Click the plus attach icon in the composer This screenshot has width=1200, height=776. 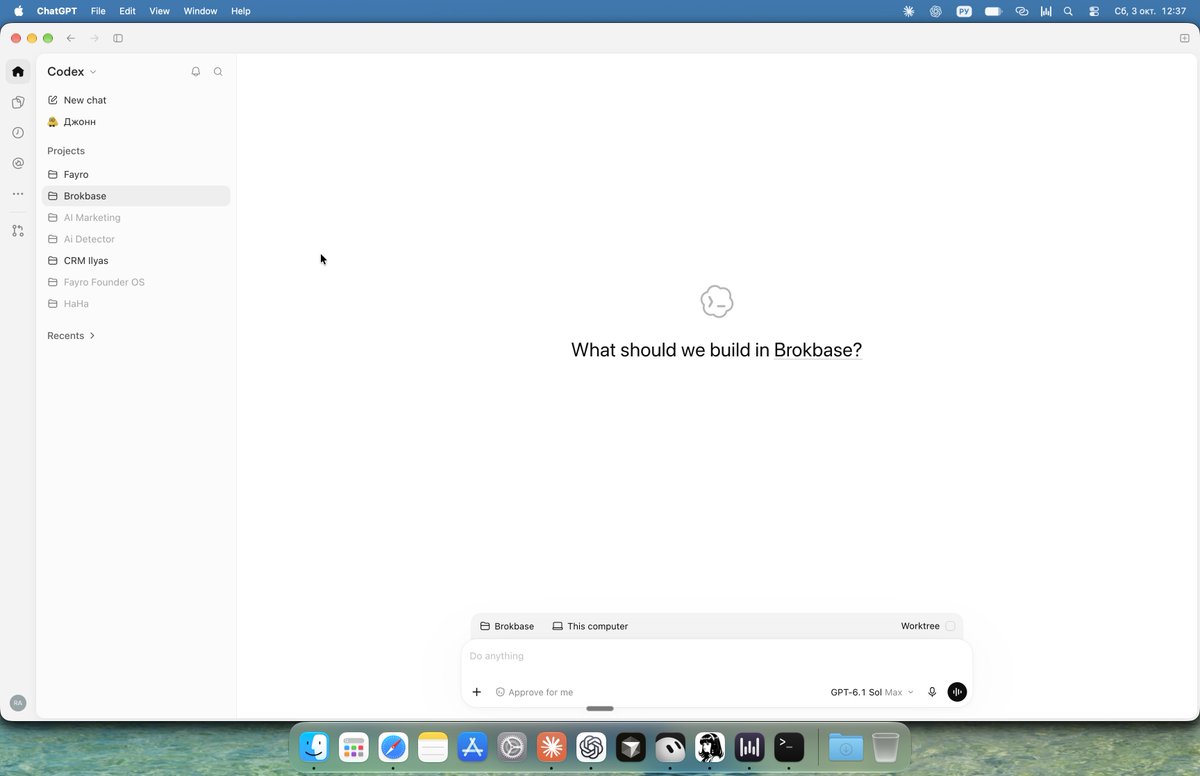click(x=477, y=692)
